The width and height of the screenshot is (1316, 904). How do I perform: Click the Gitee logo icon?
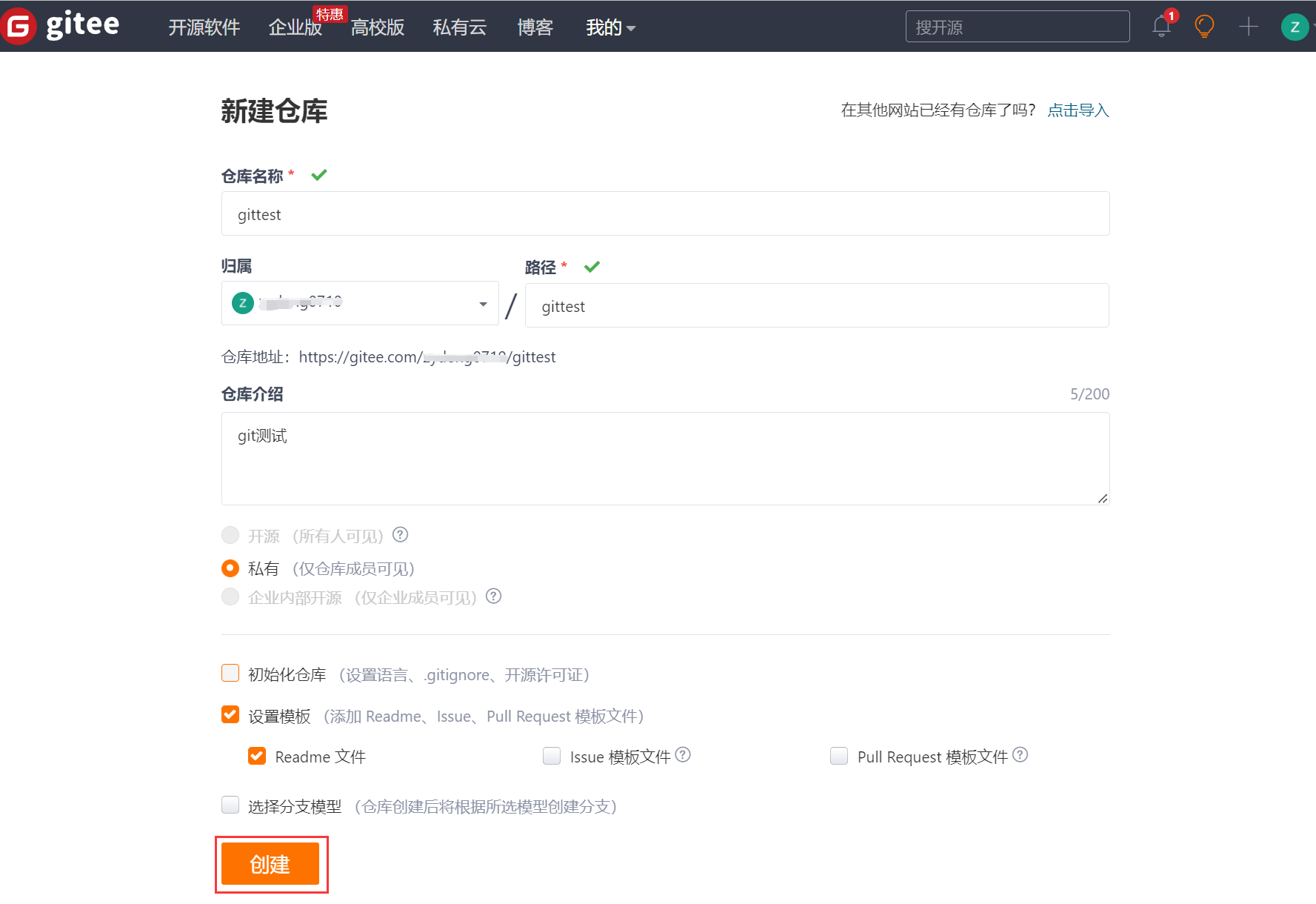[18, 27]
